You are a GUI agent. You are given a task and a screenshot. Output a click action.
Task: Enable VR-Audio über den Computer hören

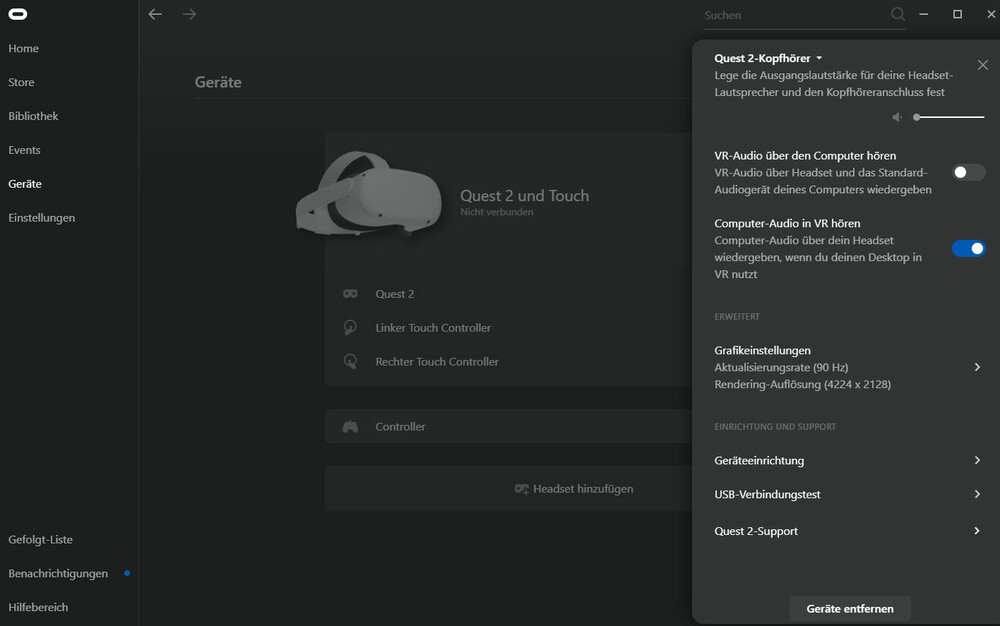(x=967, y=172)
